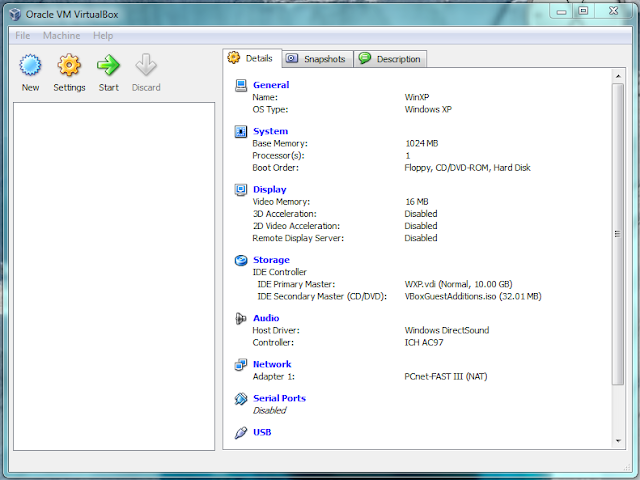Open the Machine menu
The height and width of the screenshot is (480, 640).
coord(62,36)
